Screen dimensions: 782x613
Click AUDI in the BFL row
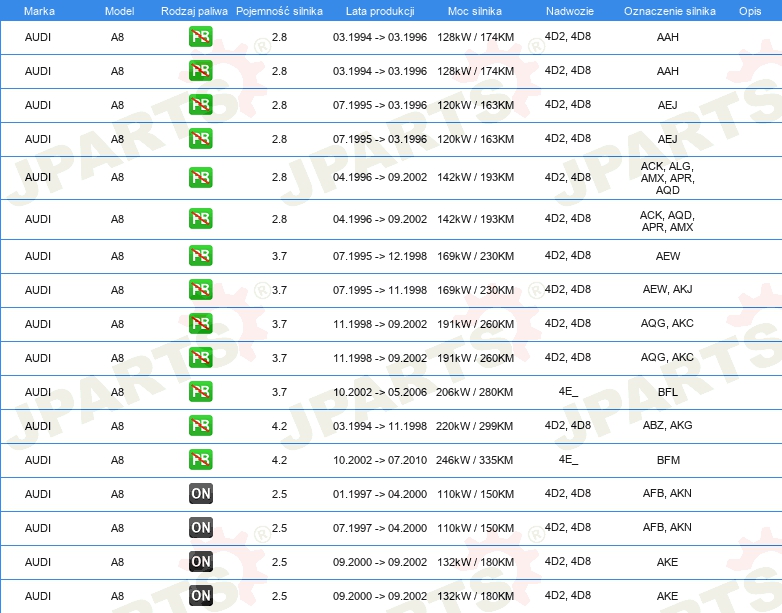click(x=38, y=392)
